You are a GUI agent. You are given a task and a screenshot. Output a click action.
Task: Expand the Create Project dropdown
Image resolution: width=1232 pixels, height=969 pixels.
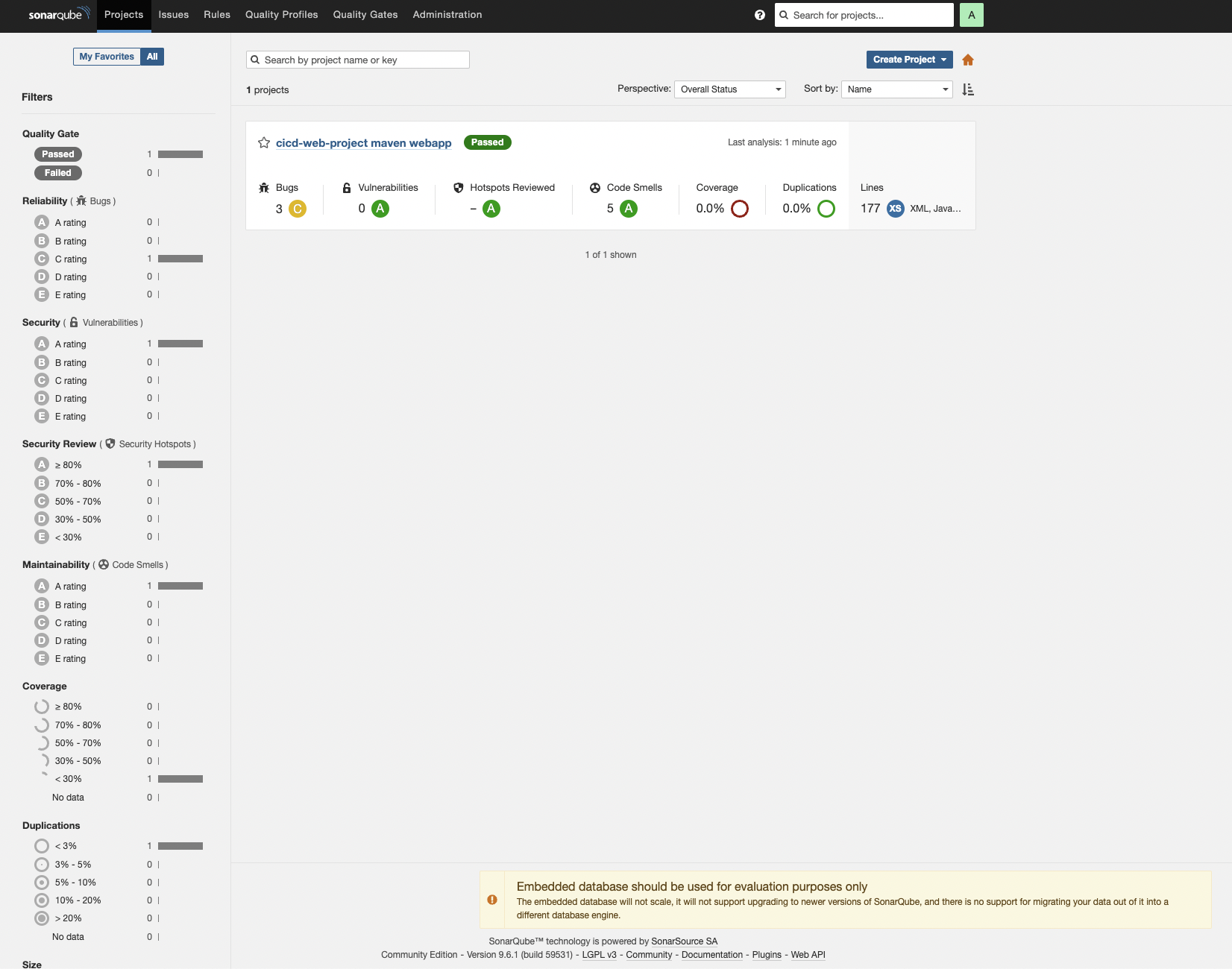910,60
